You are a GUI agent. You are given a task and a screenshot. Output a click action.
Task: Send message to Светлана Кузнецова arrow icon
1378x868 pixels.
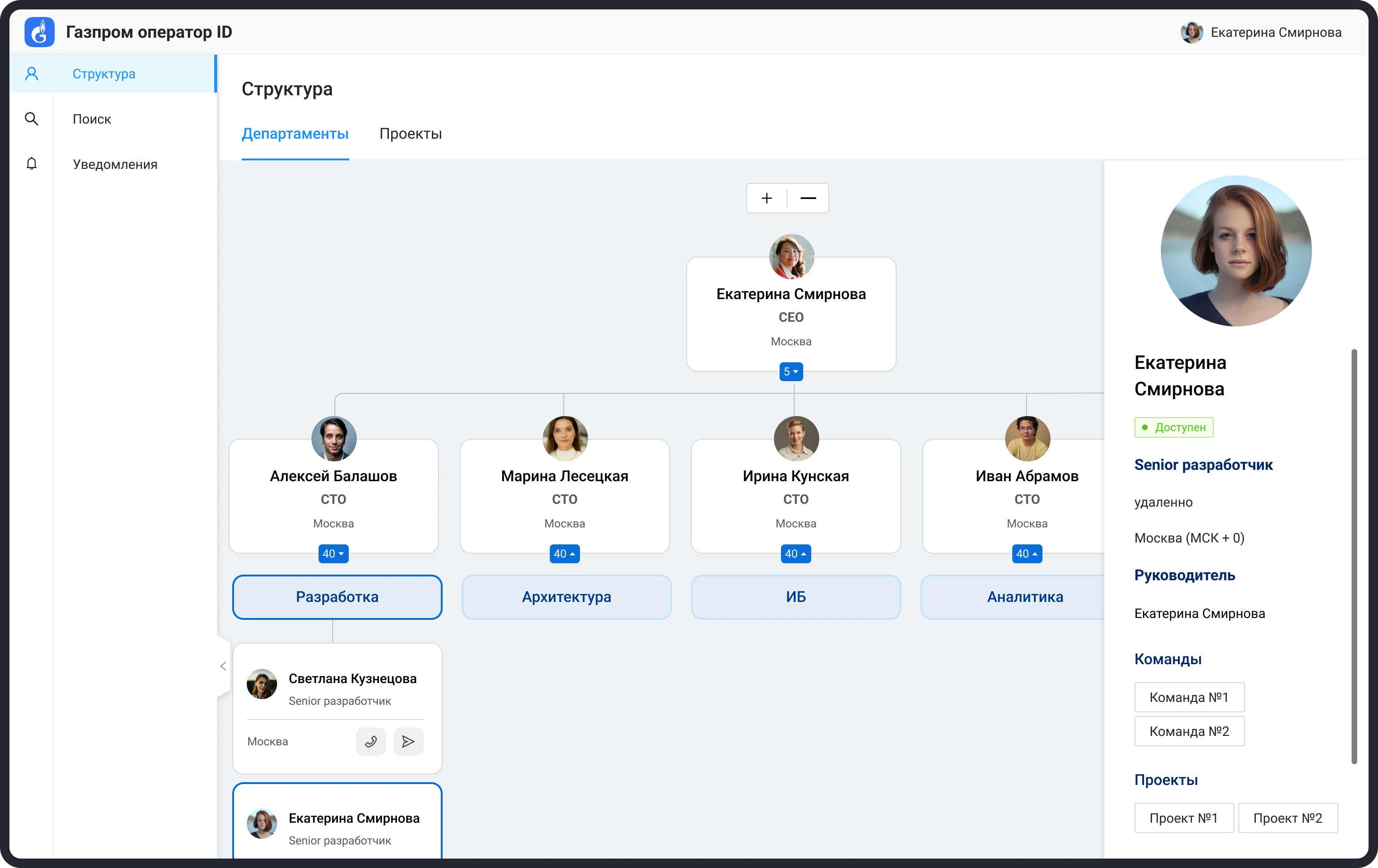click(x=409, y=742)
